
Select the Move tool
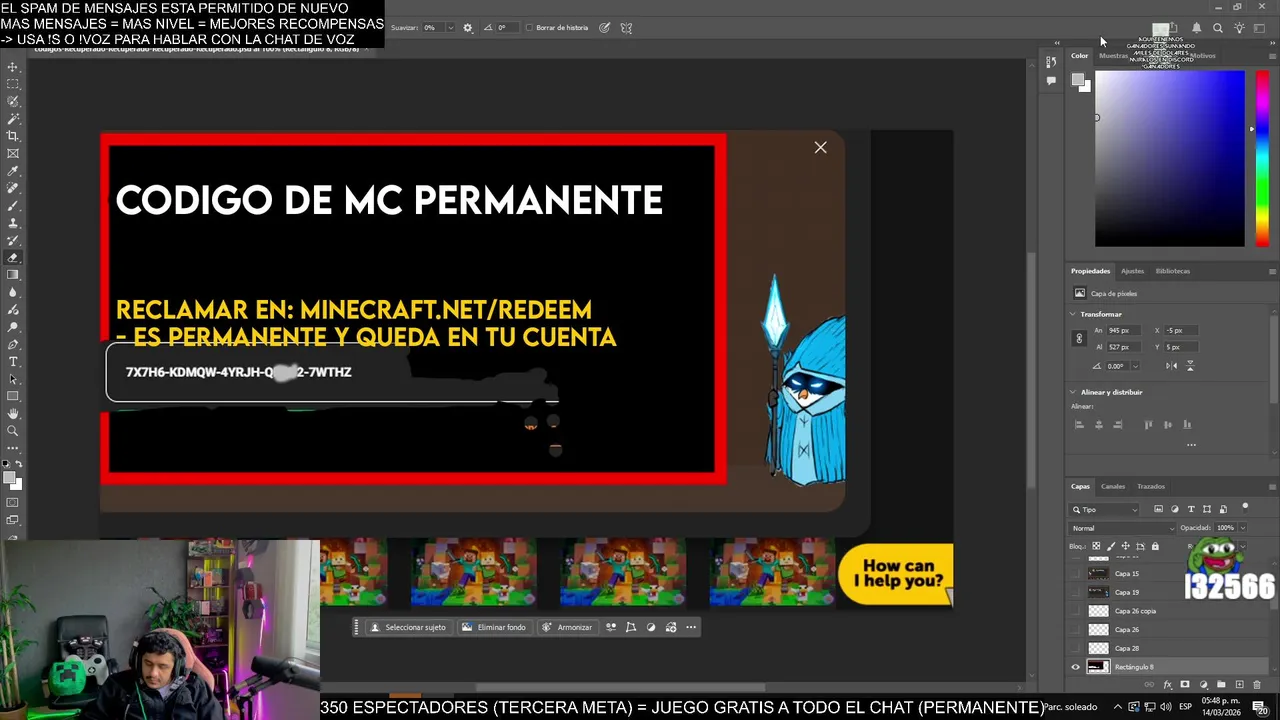click(x=13, y=67)
